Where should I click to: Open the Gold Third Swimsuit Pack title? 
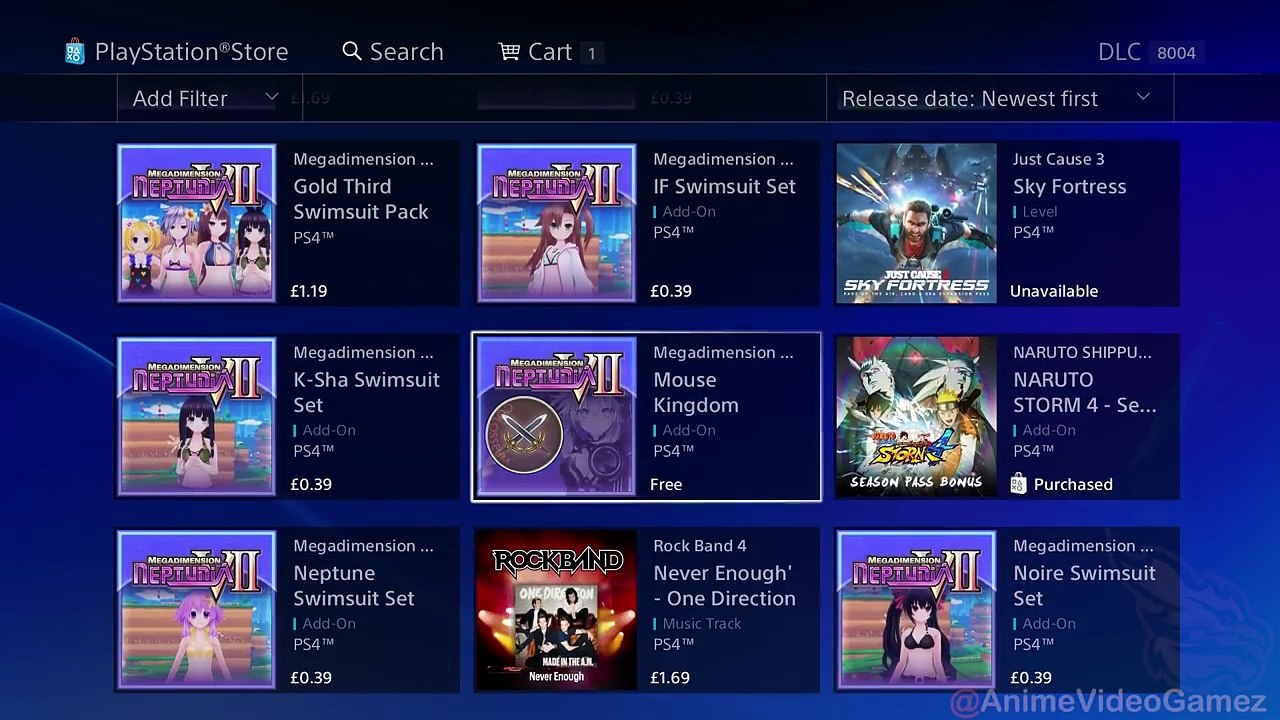(x=361, y=199)
